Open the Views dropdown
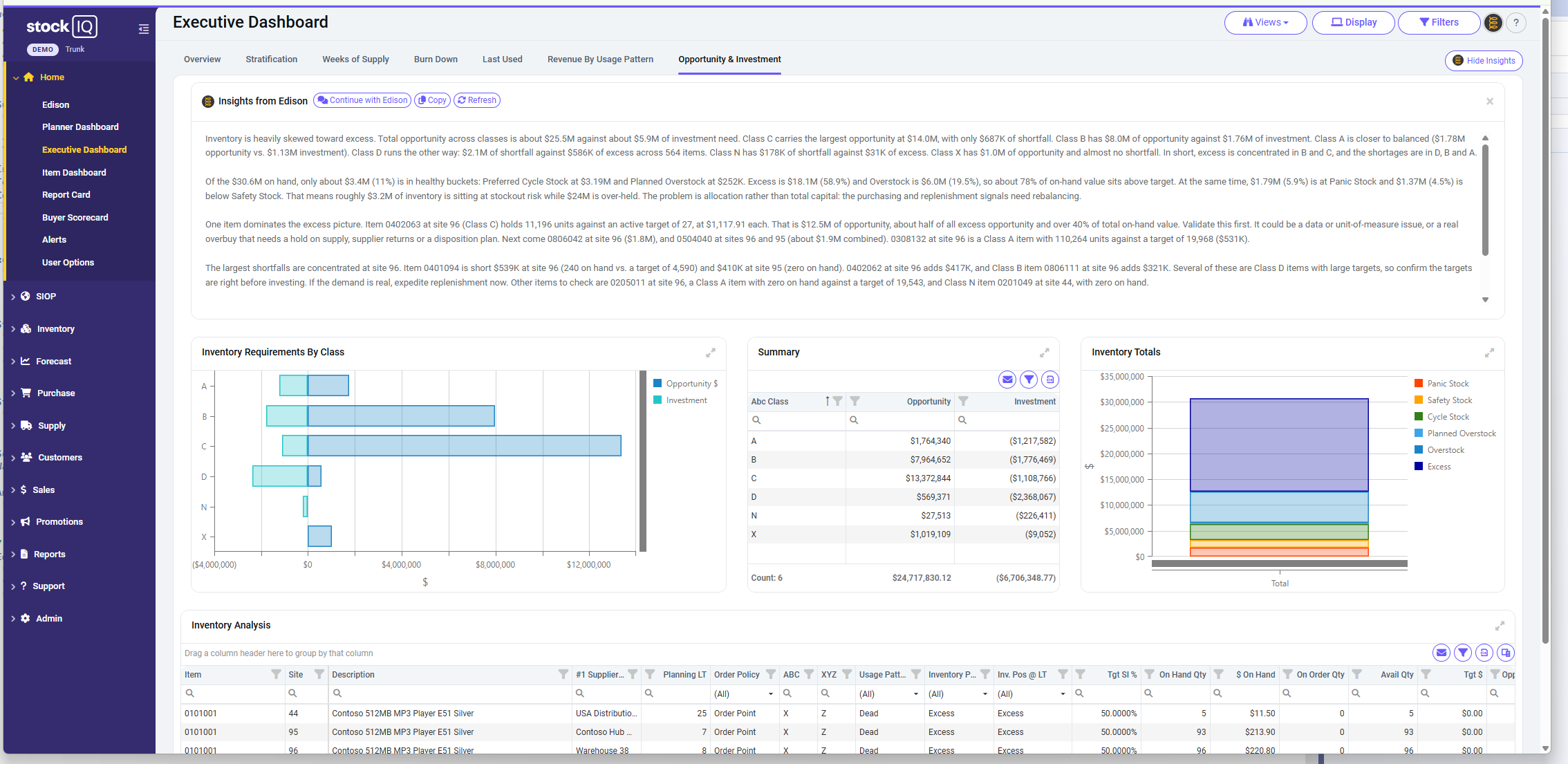The width and height of the screenshot is (1568, 764). click(x=1265, y=23)
